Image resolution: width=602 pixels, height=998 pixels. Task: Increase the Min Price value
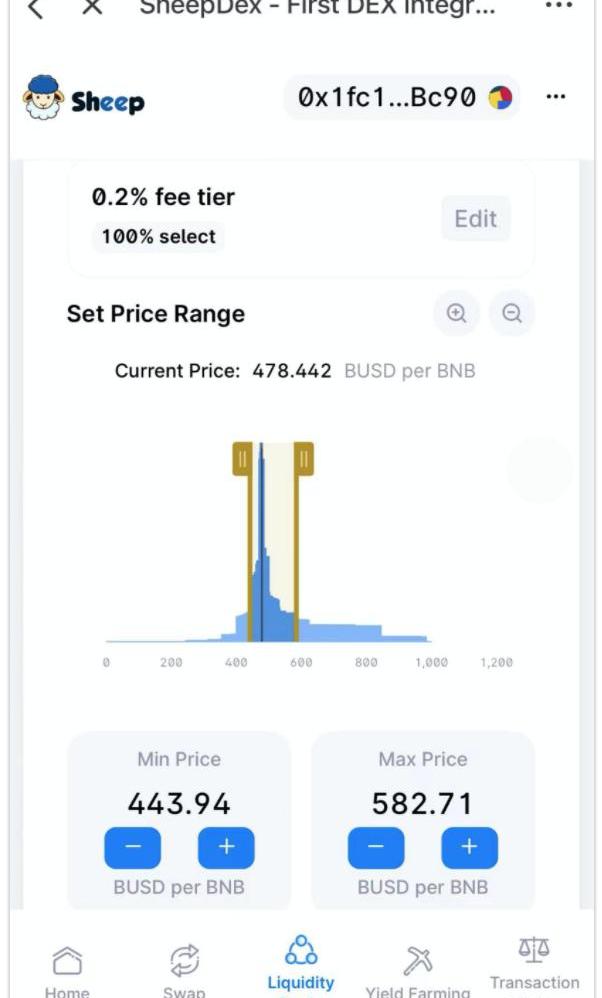coord(226,848)
